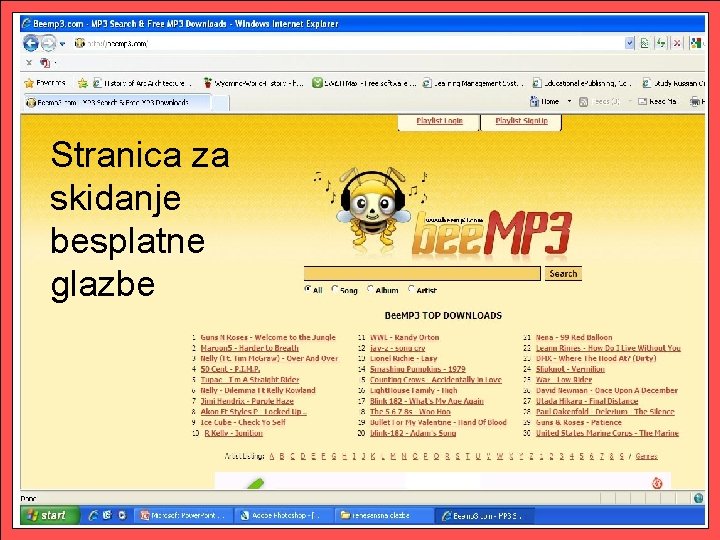The height and width of the screenshot is (540, 720).
Task: Switch to Beemp3.com taskbar button
Action: pyautogui.click(x=484, y=515)
